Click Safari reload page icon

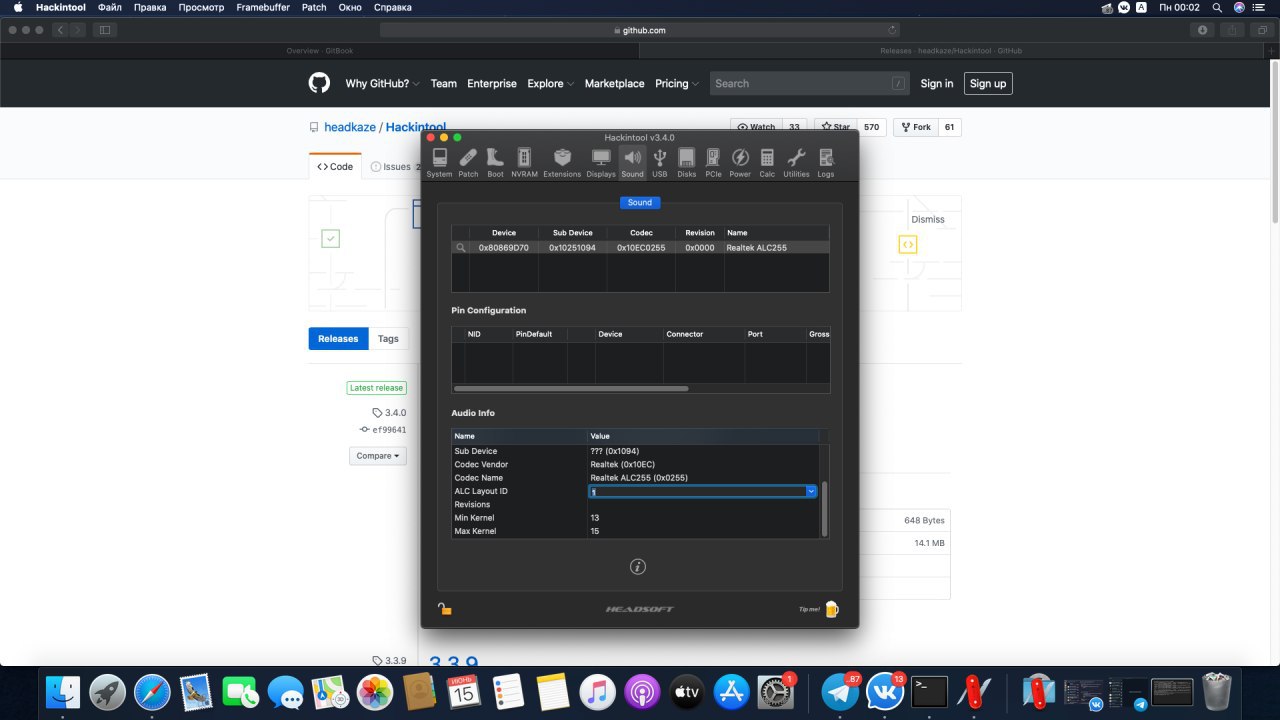pos(892,30)
